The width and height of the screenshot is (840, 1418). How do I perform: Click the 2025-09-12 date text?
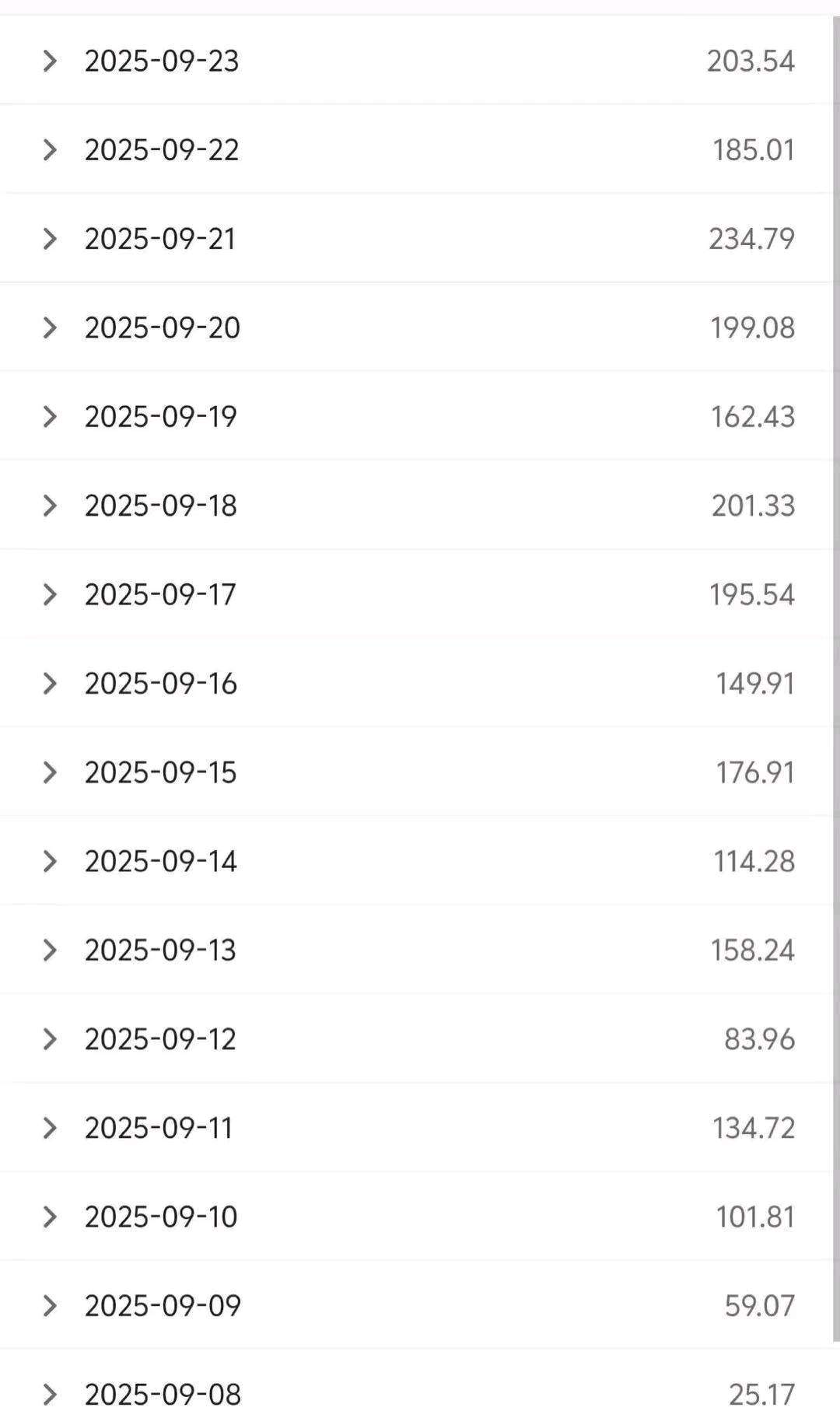coord(160,1039)
